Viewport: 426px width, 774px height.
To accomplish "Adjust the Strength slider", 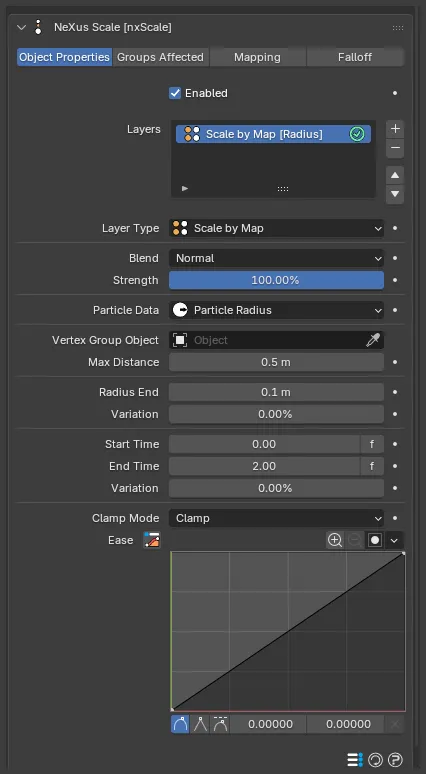I will click(276, 280).
